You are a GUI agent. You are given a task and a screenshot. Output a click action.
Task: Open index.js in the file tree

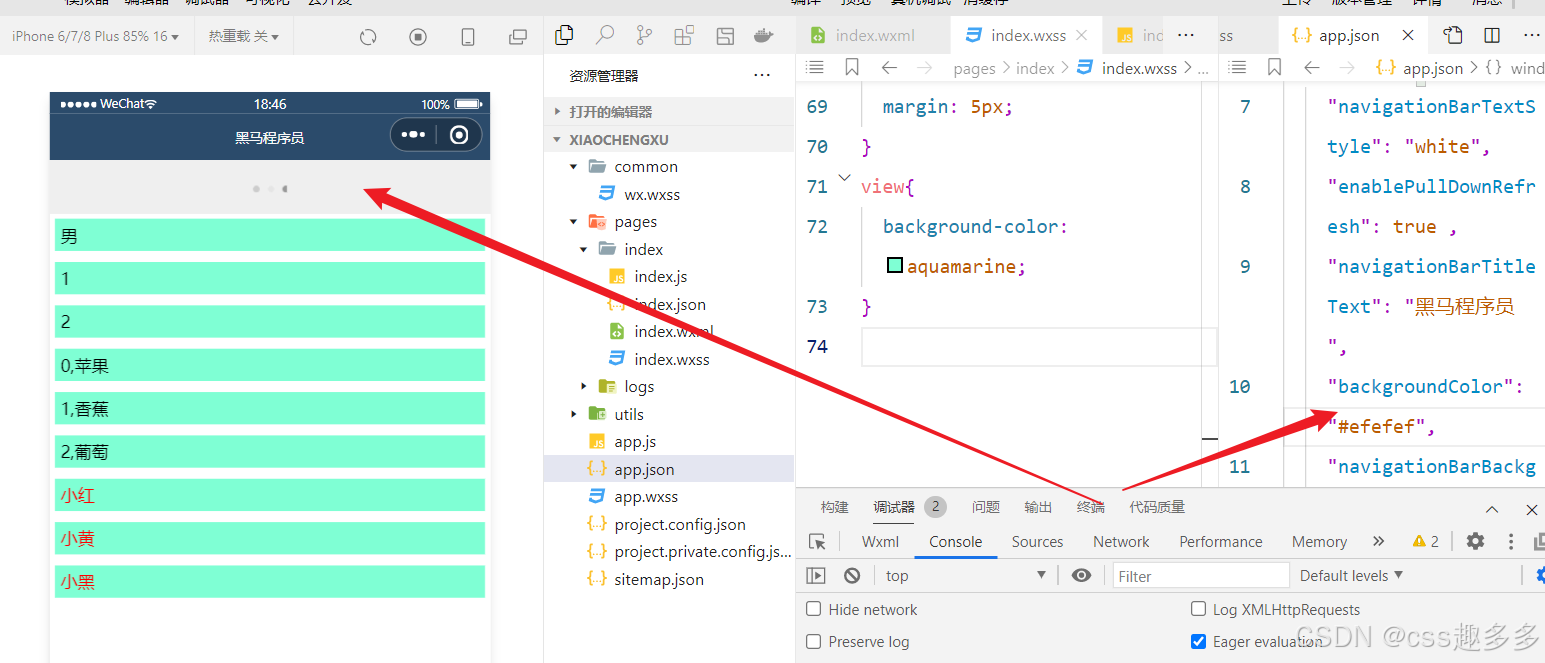tap(669, 277)
